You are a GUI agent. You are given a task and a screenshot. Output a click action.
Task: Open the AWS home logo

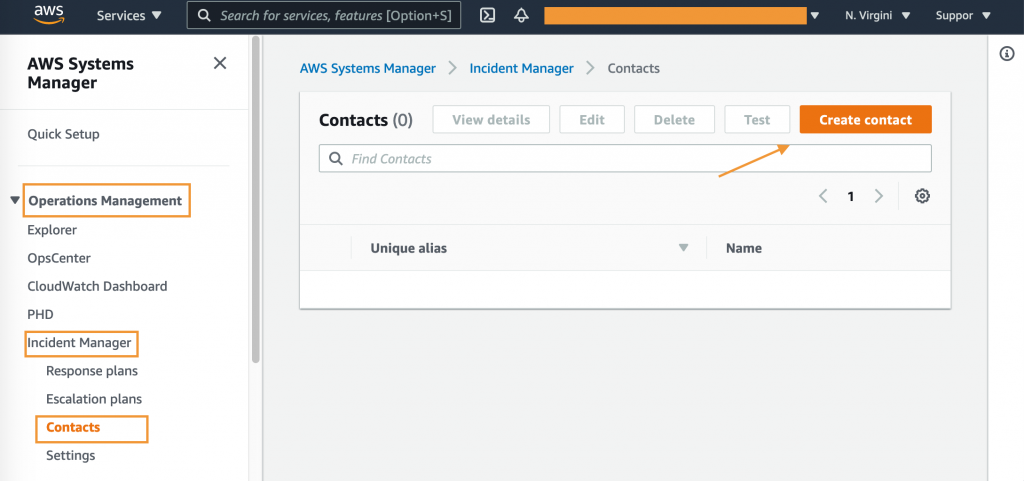48,14
